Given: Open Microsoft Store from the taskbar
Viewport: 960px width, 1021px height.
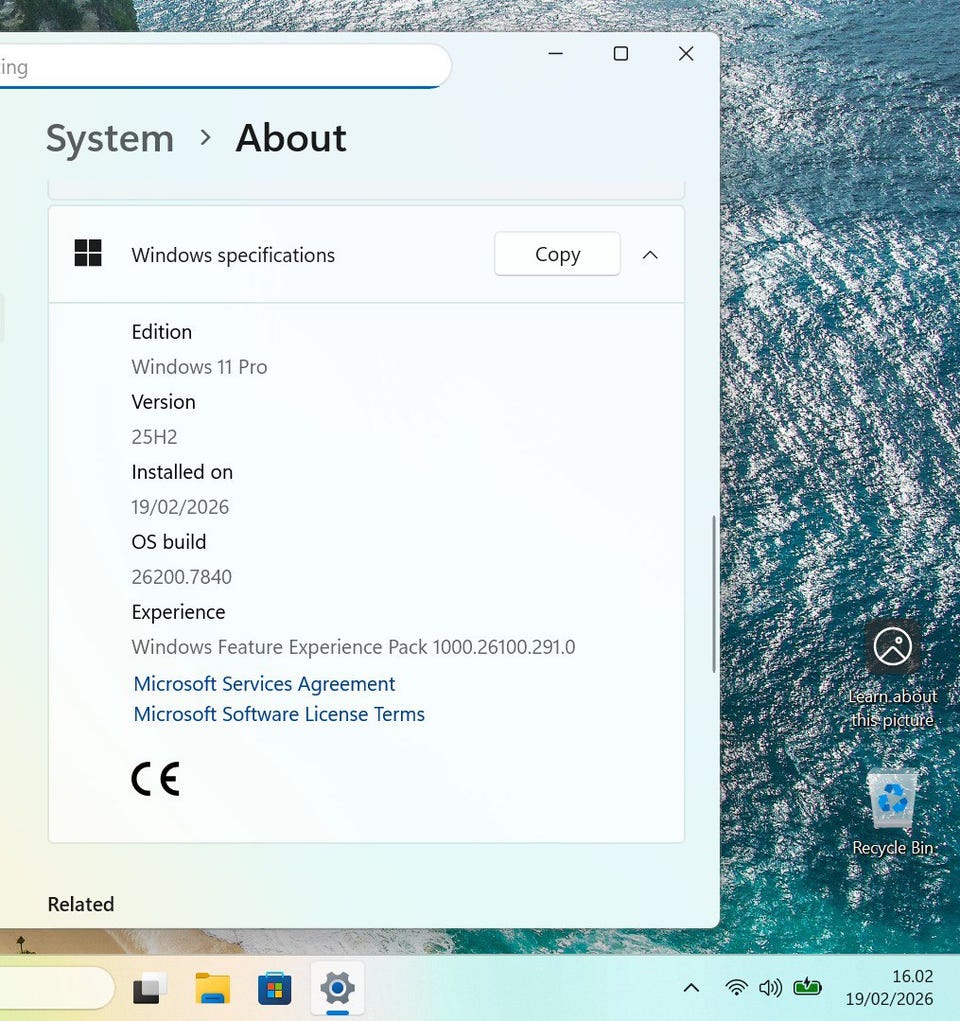Looking at the screenshot, I should click(x=274, y=988).
